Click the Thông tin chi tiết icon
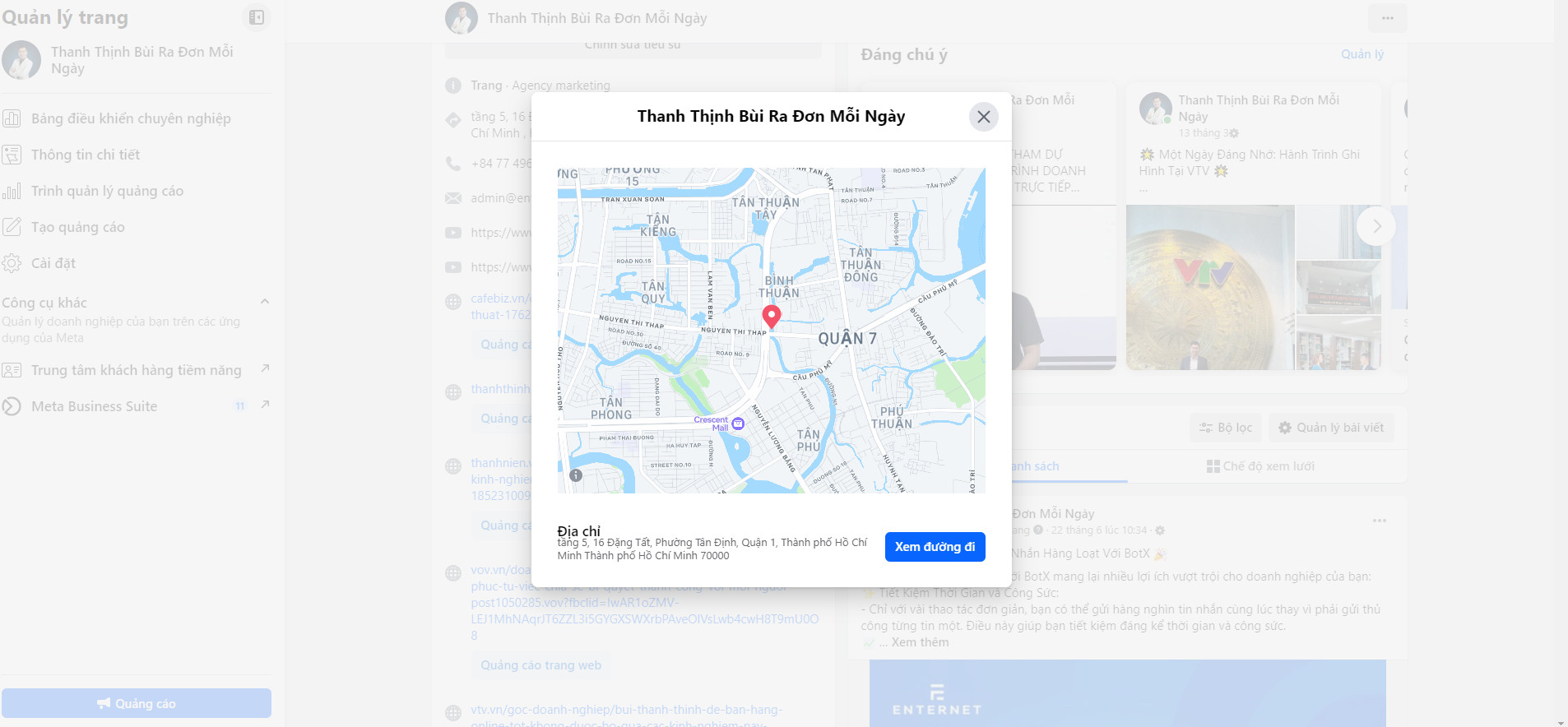 coord(12,155)
